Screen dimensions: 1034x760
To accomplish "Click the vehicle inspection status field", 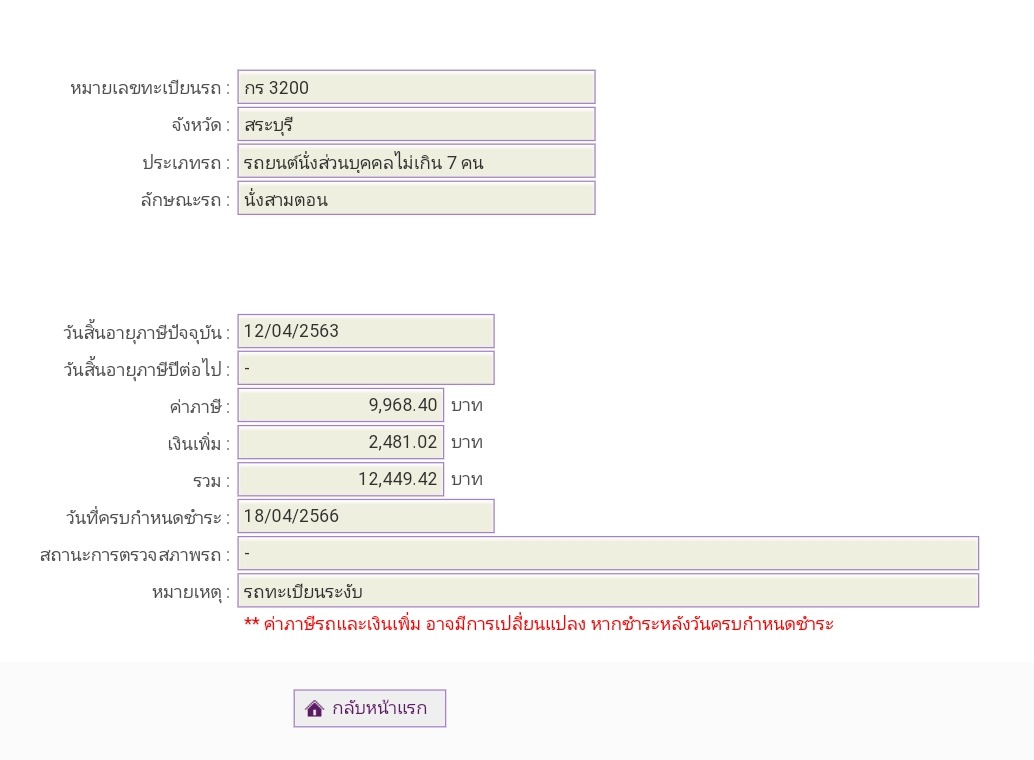I will 608,553.
